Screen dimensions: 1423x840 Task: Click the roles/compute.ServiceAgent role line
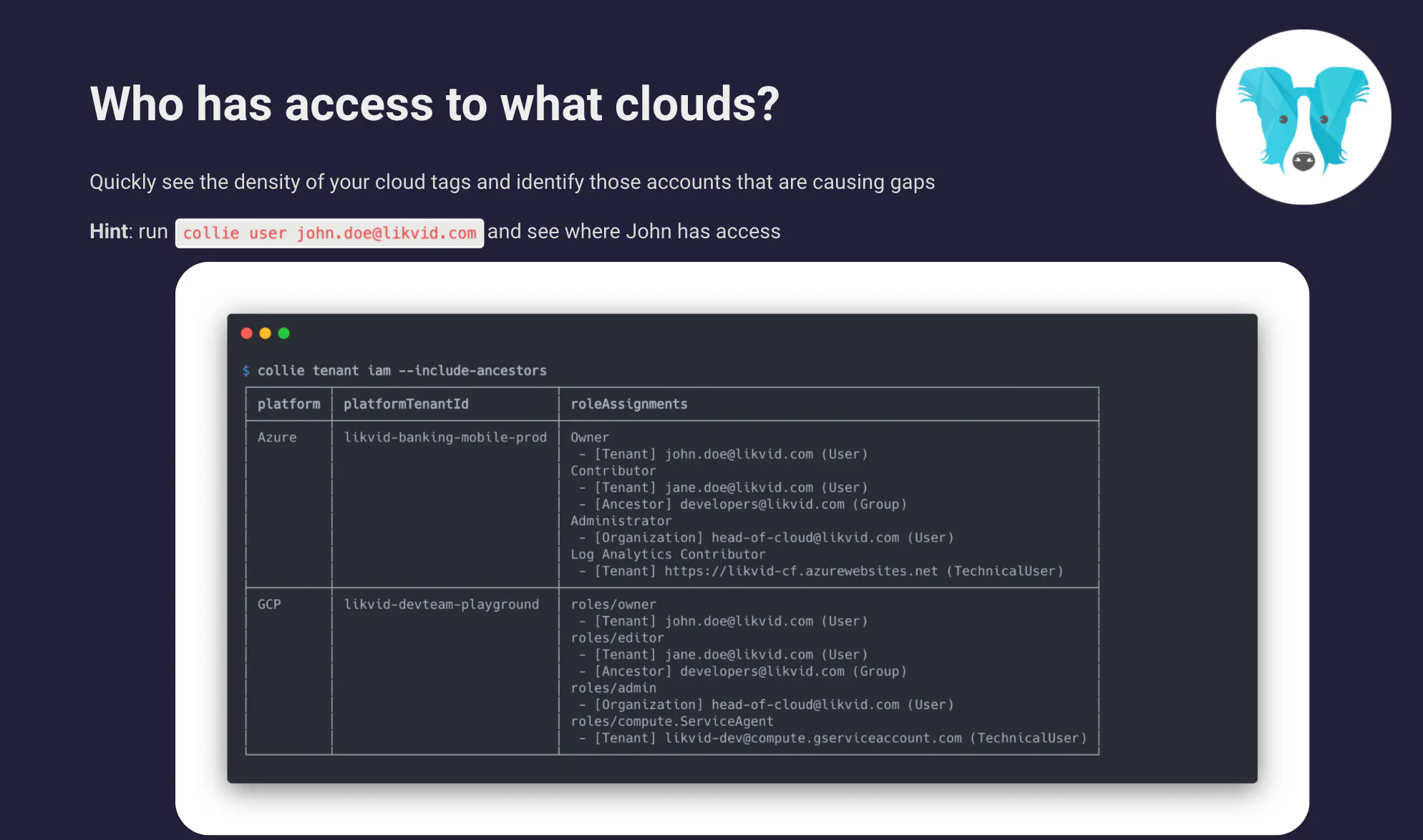point(672,721)
